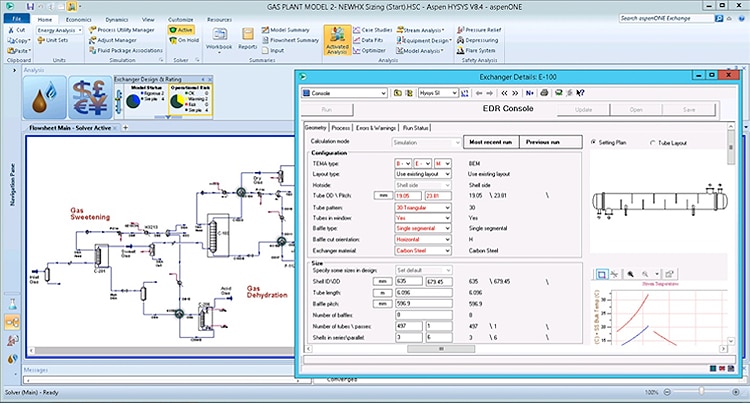This screenshot has width=750, height=404.
Task: Open the Baffle type dropdown
Action: [422, 229]
